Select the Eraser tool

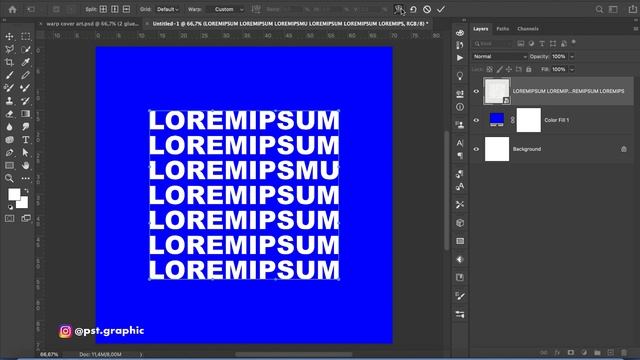pos(9,114)
